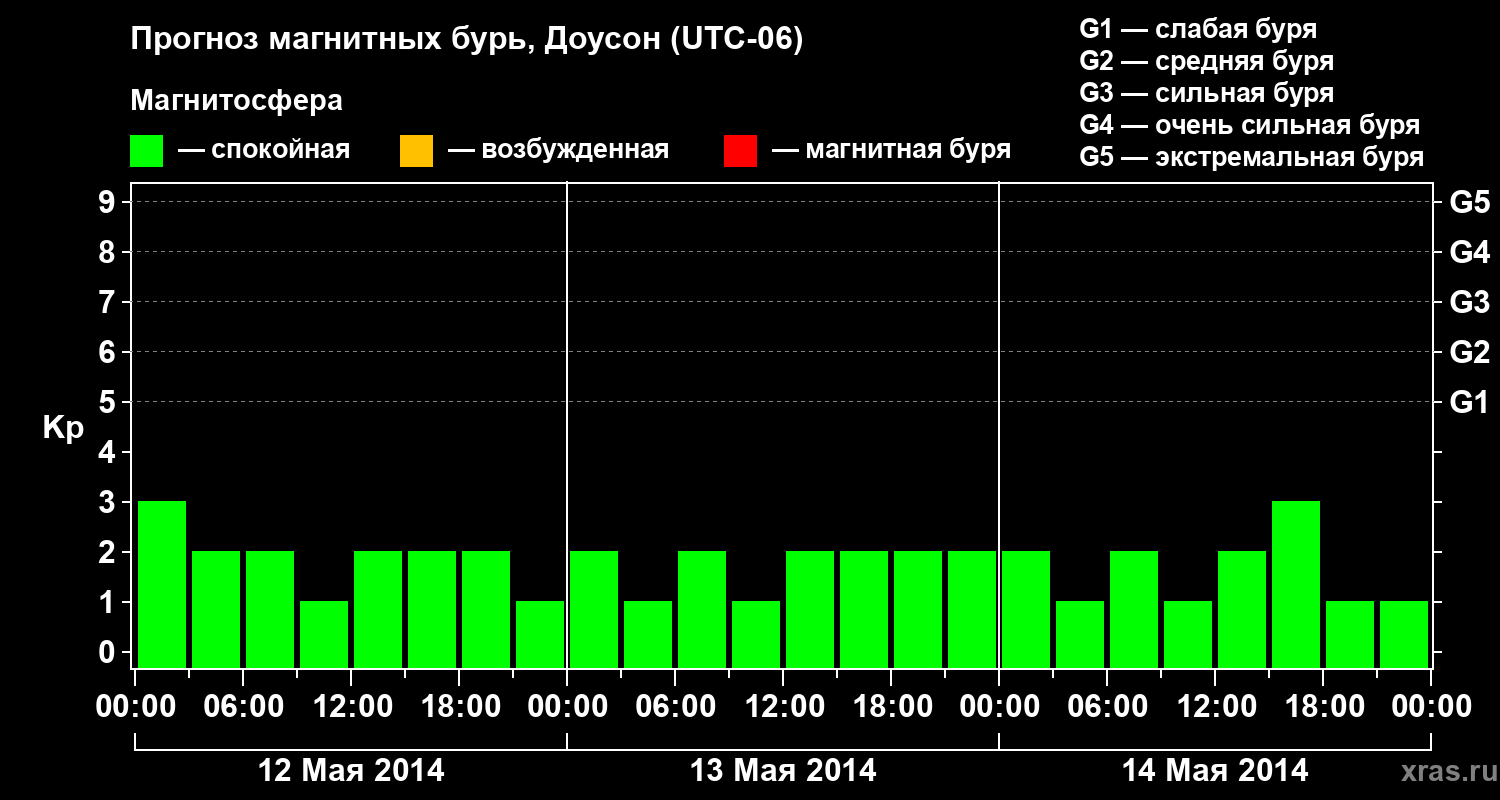The width and height of the screenshot is (1500, 800).
Task: Click the 'G2 — средняя буря' description
Action: (1206, 60)
